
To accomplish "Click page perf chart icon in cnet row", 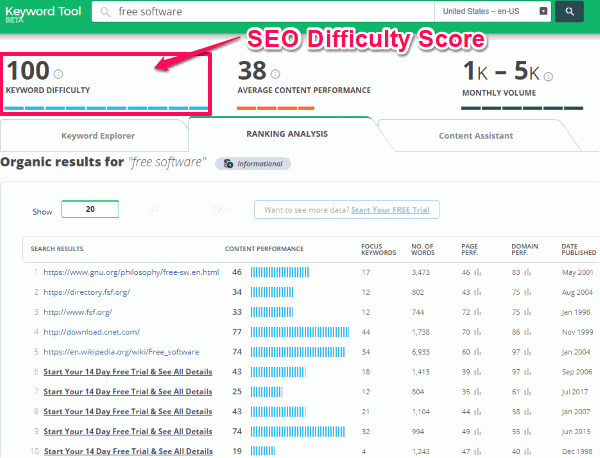I will [478, 332].
